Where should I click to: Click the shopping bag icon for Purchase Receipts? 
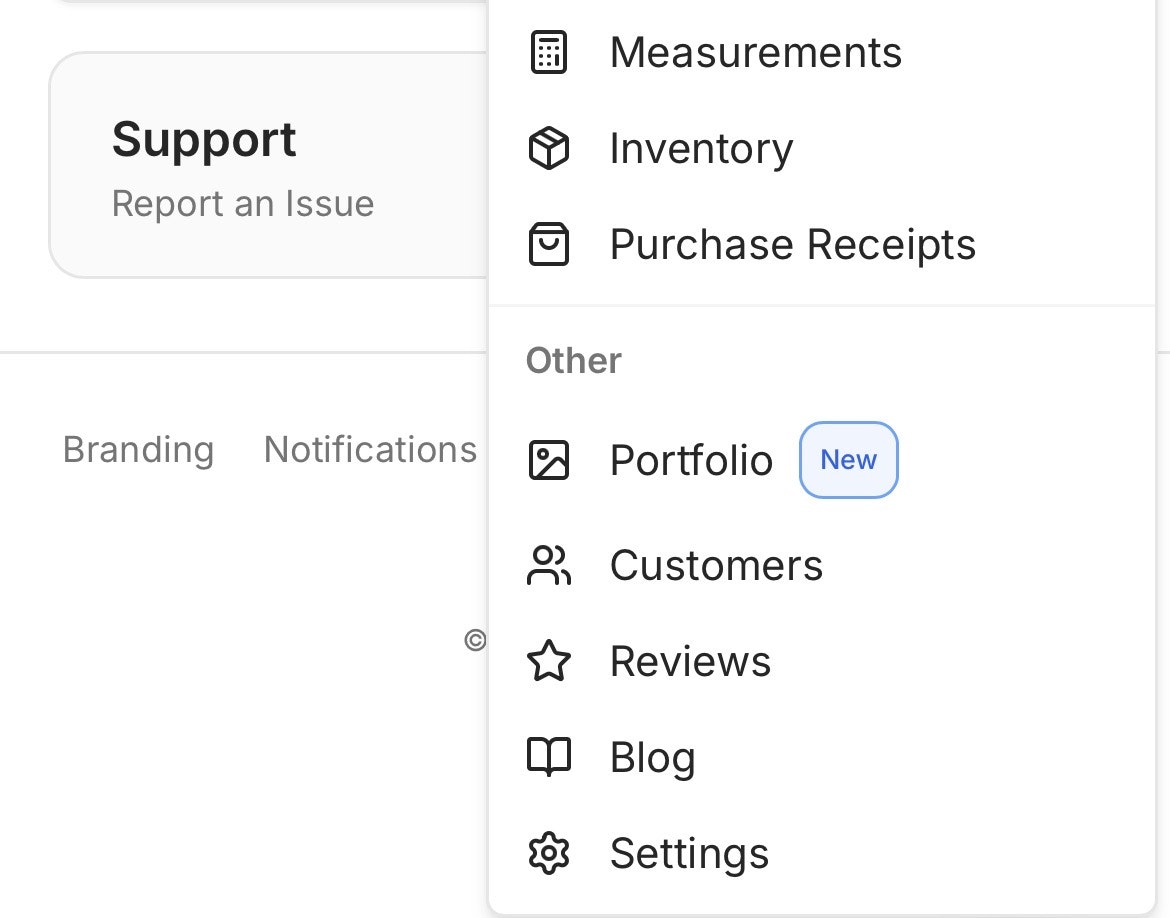click(548, 245)
